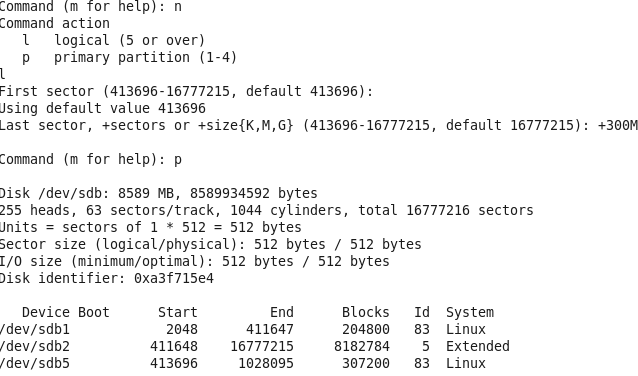Click the Extended system label
This screenshot has width=638, height=376.
[478, 346]
